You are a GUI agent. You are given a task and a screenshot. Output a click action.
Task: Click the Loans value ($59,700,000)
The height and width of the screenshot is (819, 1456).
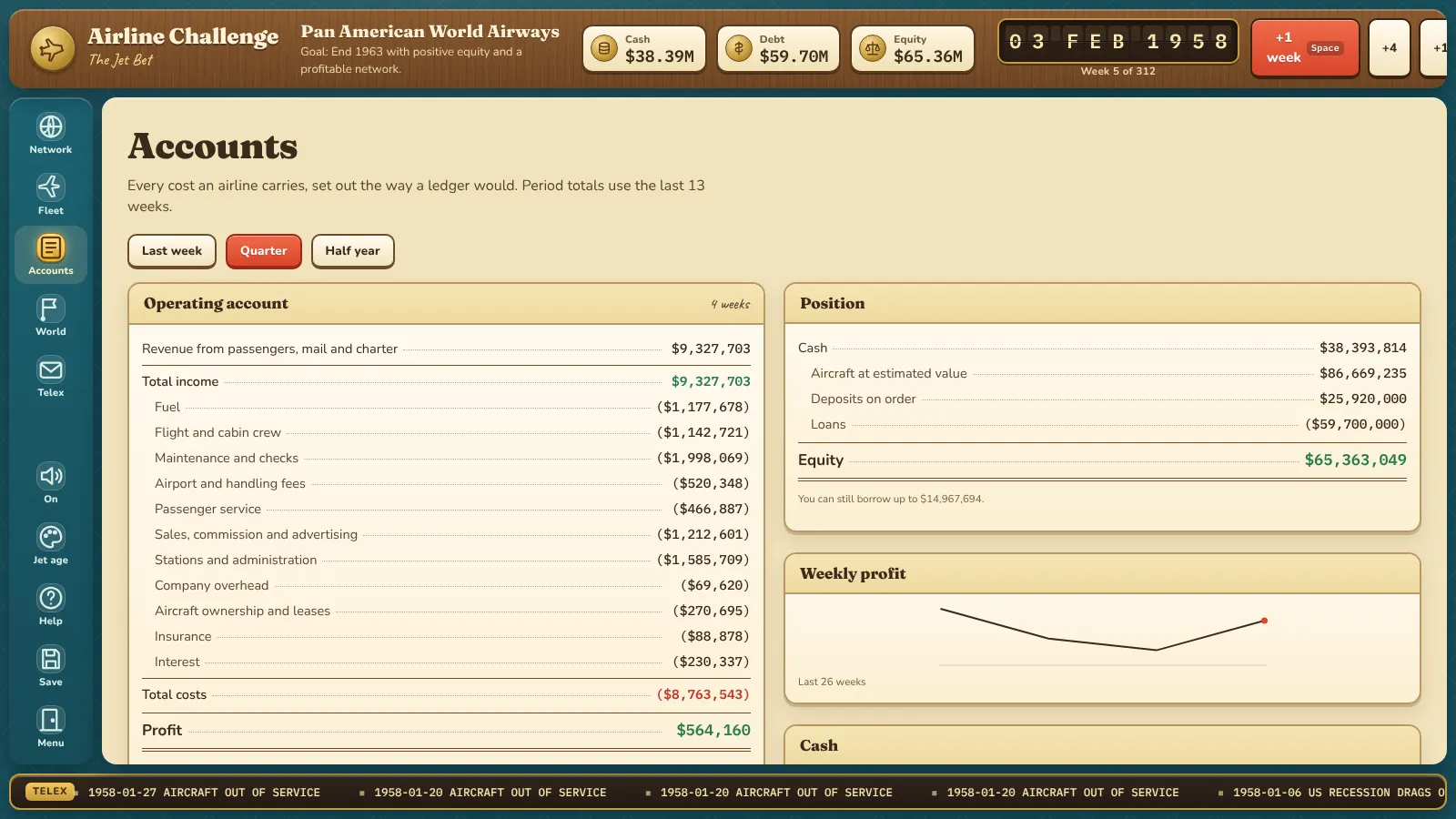(x=1355, y=424)
